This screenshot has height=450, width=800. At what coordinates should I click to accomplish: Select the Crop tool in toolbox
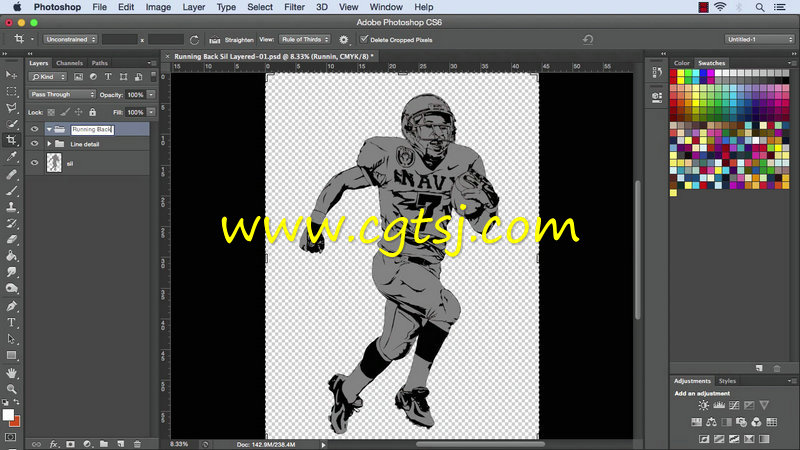[11, 140]
